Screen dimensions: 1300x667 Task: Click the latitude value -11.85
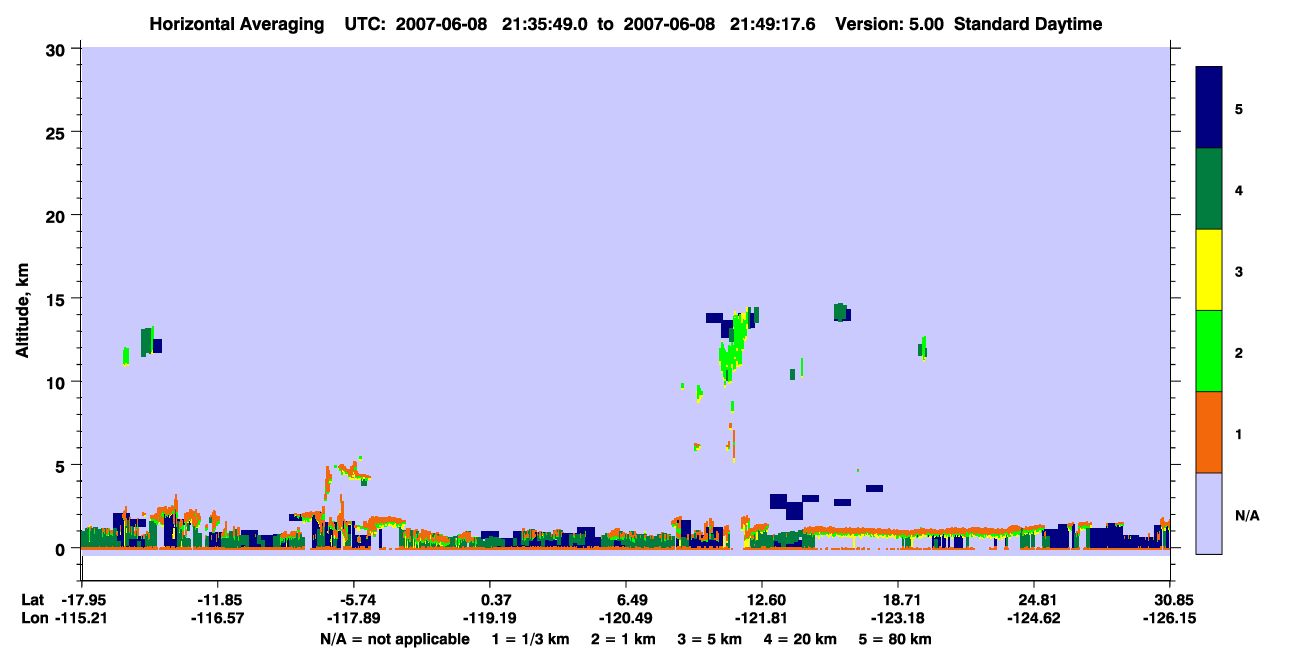point(218,600)
